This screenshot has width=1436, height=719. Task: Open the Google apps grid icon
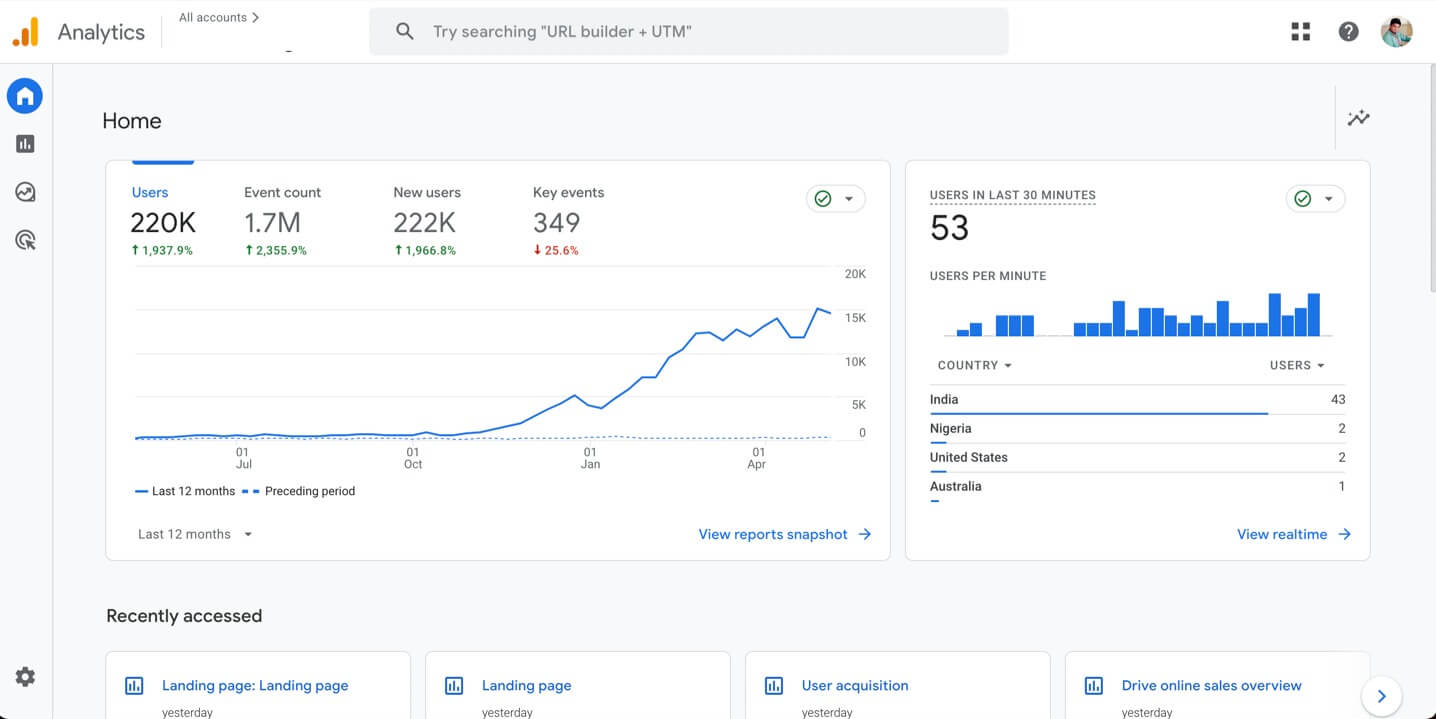click(x=1300, y=32)
